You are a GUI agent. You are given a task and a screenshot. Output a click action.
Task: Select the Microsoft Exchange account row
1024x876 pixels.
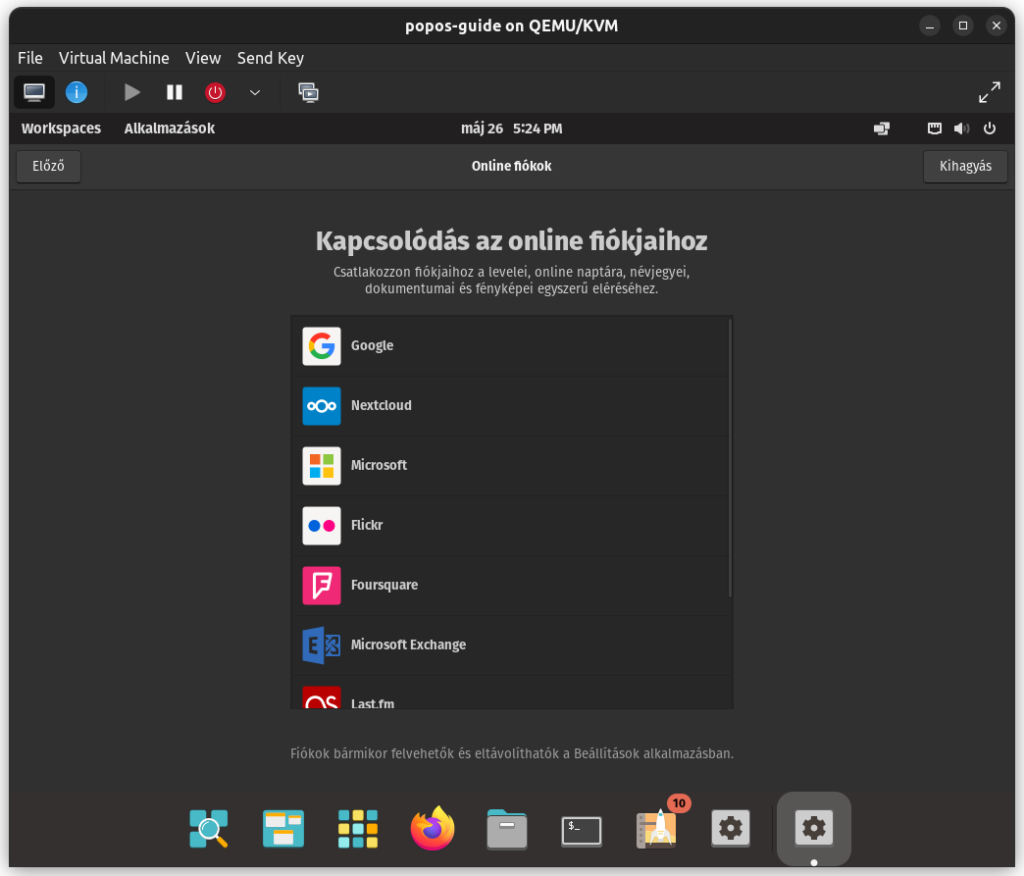(511, 645)
